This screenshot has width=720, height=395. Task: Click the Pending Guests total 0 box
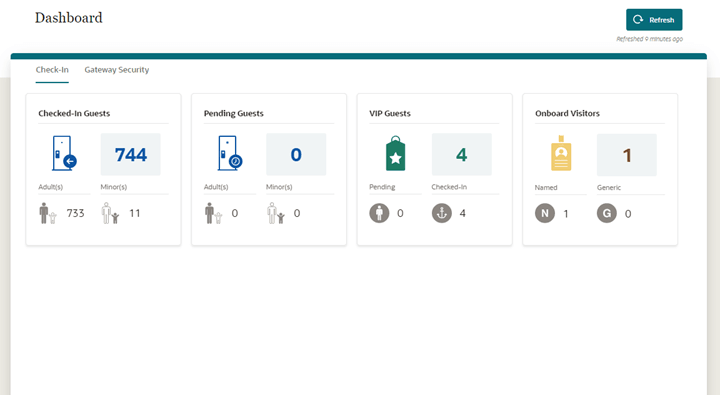coord(296,154)
